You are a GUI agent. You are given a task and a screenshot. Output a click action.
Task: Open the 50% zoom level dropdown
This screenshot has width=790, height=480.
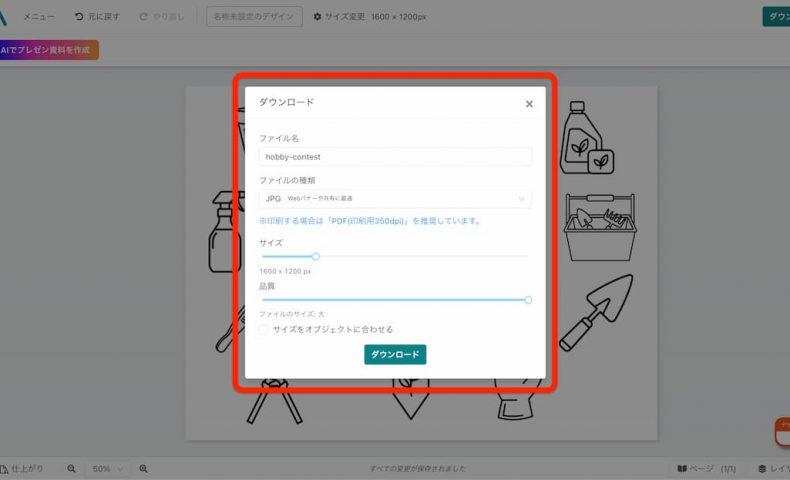(107, 468)
